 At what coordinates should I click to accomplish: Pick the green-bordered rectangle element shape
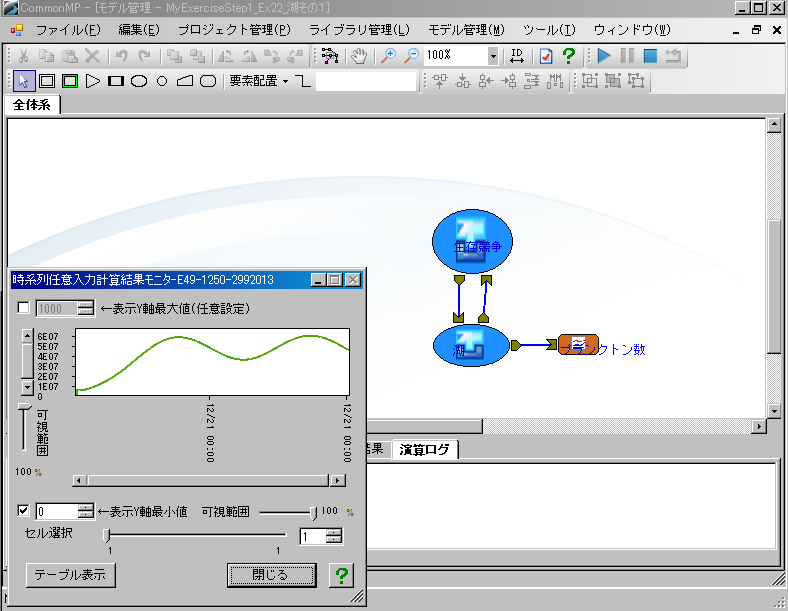pyautogui.click(x=70, y=81)
